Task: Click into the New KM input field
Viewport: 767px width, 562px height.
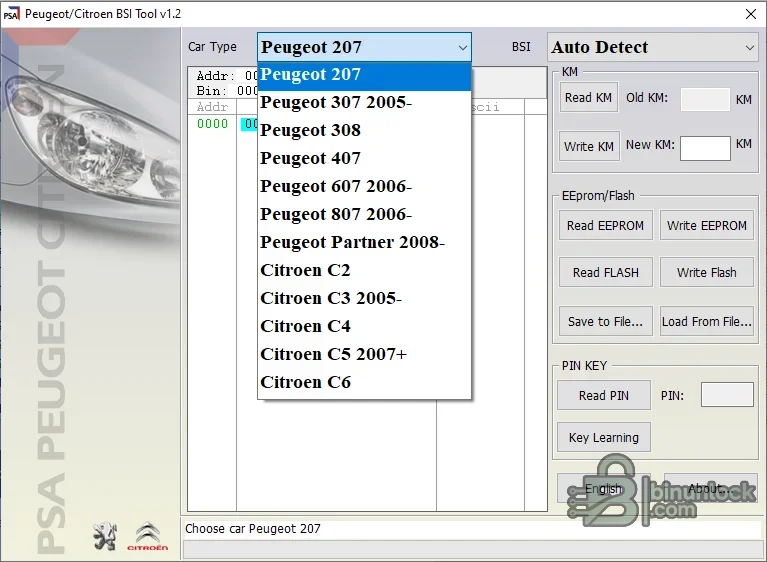Action: coord(705,148)
